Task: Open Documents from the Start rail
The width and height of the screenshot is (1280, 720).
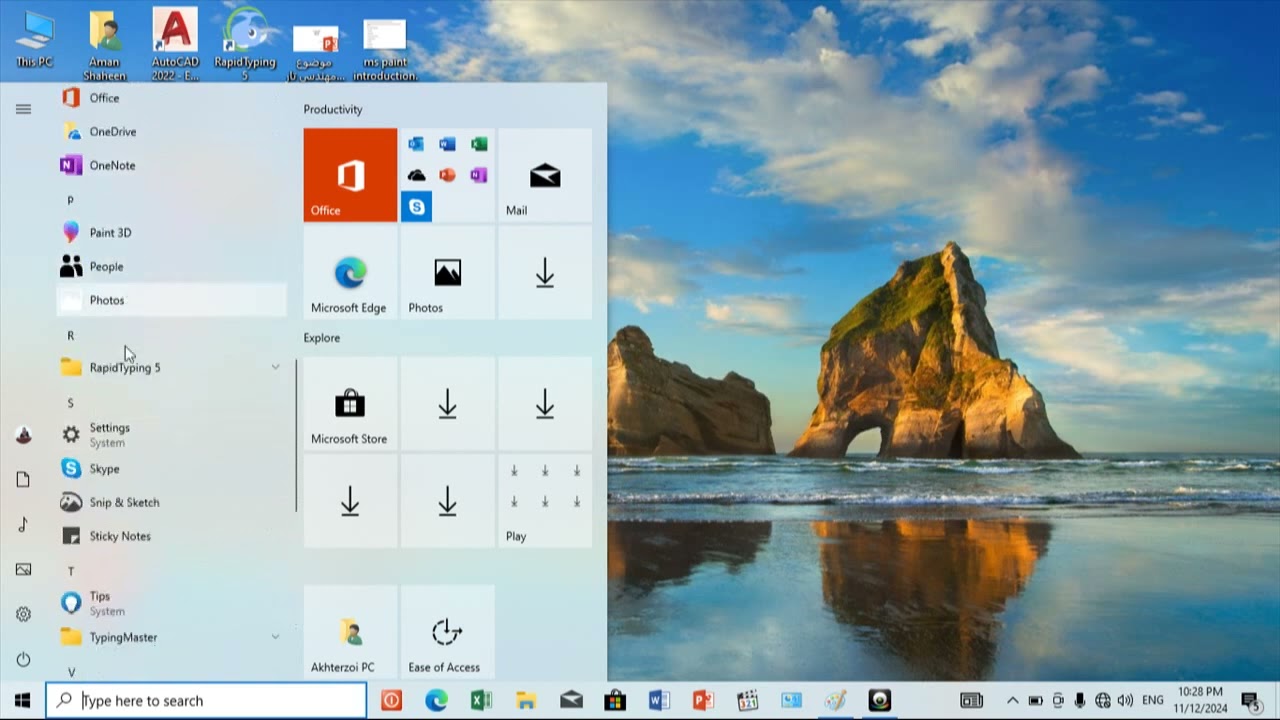Action: [x=23, y=480]
